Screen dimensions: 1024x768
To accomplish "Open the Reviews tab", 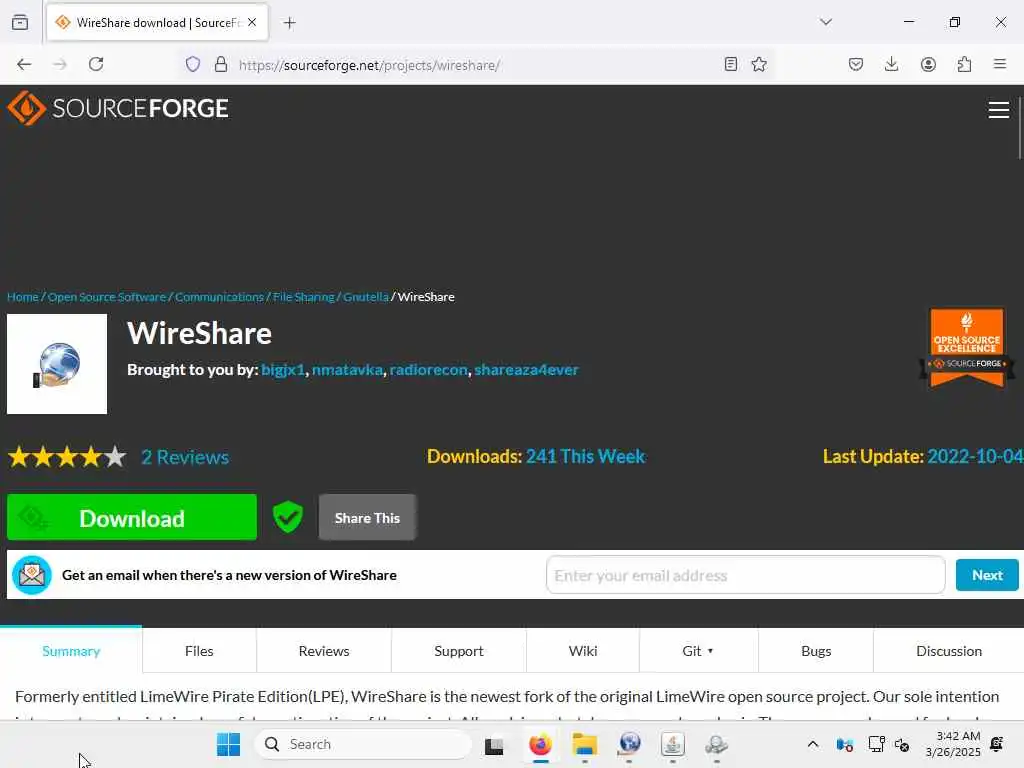I will pos(324,650).
